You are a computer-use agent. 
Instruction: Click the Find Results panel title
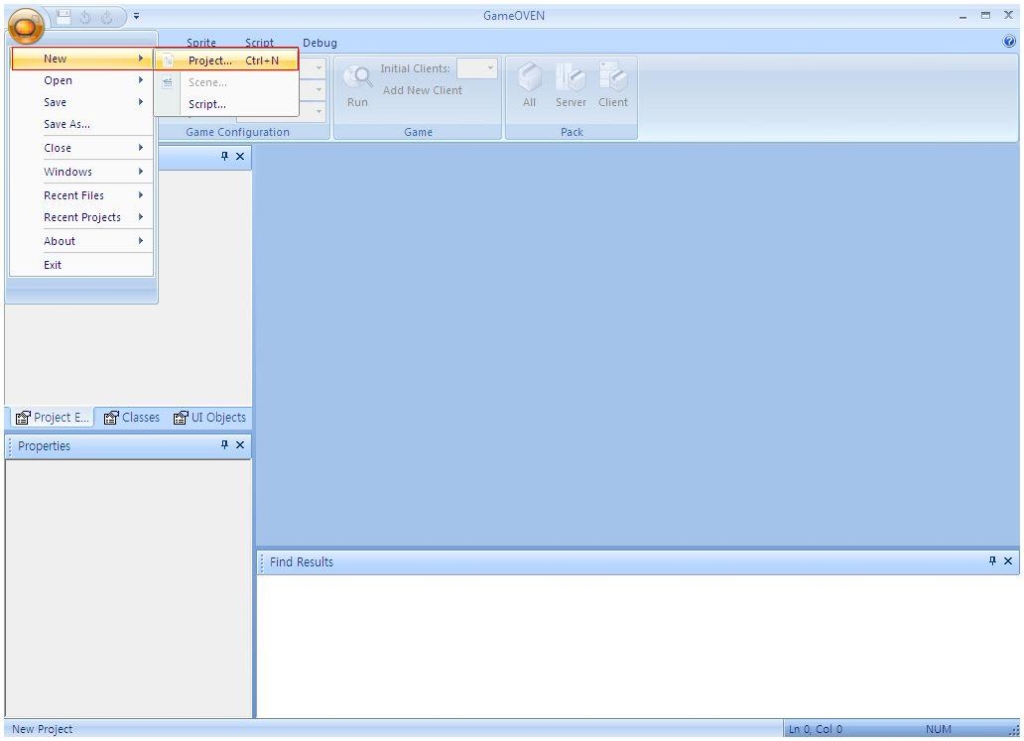coord(301,561)
